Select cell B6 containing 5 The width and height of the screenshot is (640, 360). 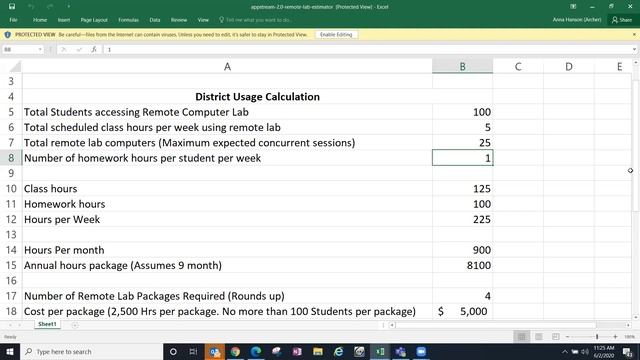click(x=462, y=127)
